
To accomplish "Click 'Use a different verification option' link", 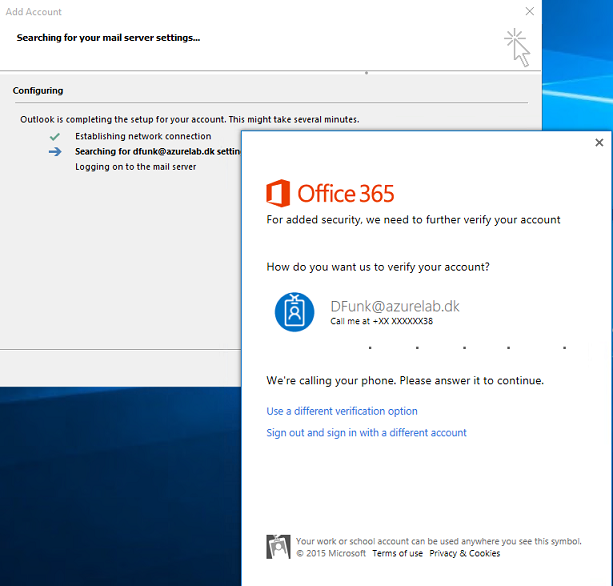I will coord(342,411).
